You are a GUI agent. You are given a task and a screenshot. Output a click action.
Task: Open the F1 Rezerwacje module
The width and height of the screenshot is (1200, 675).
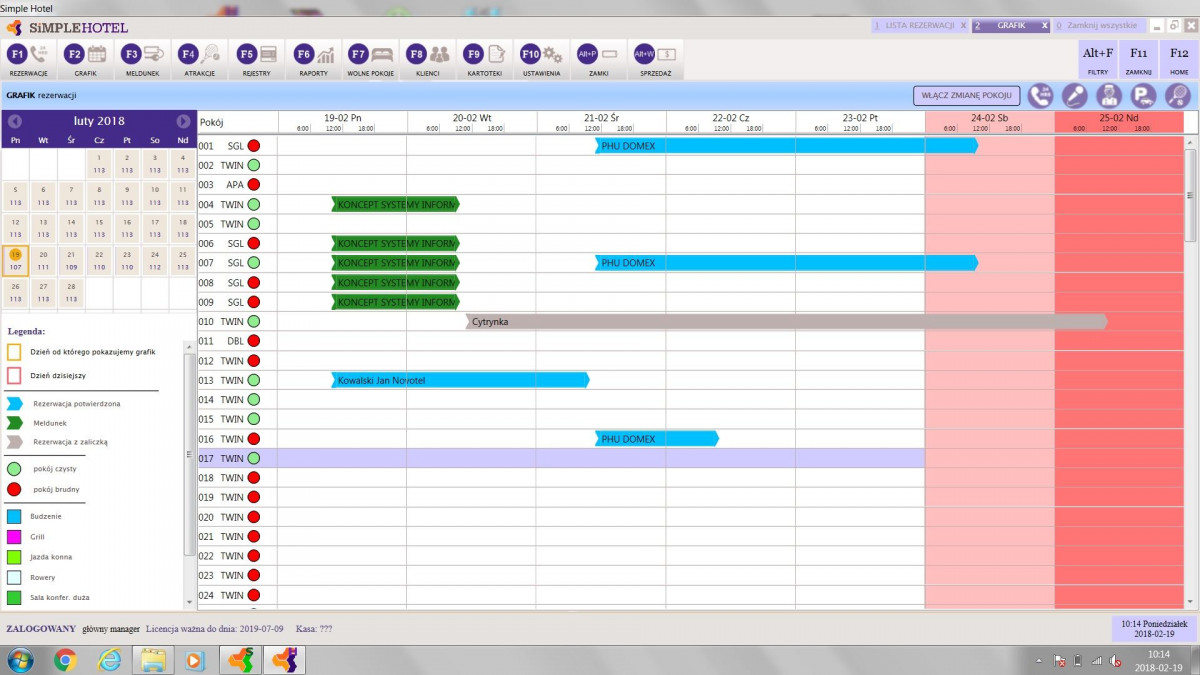(29, 56)
